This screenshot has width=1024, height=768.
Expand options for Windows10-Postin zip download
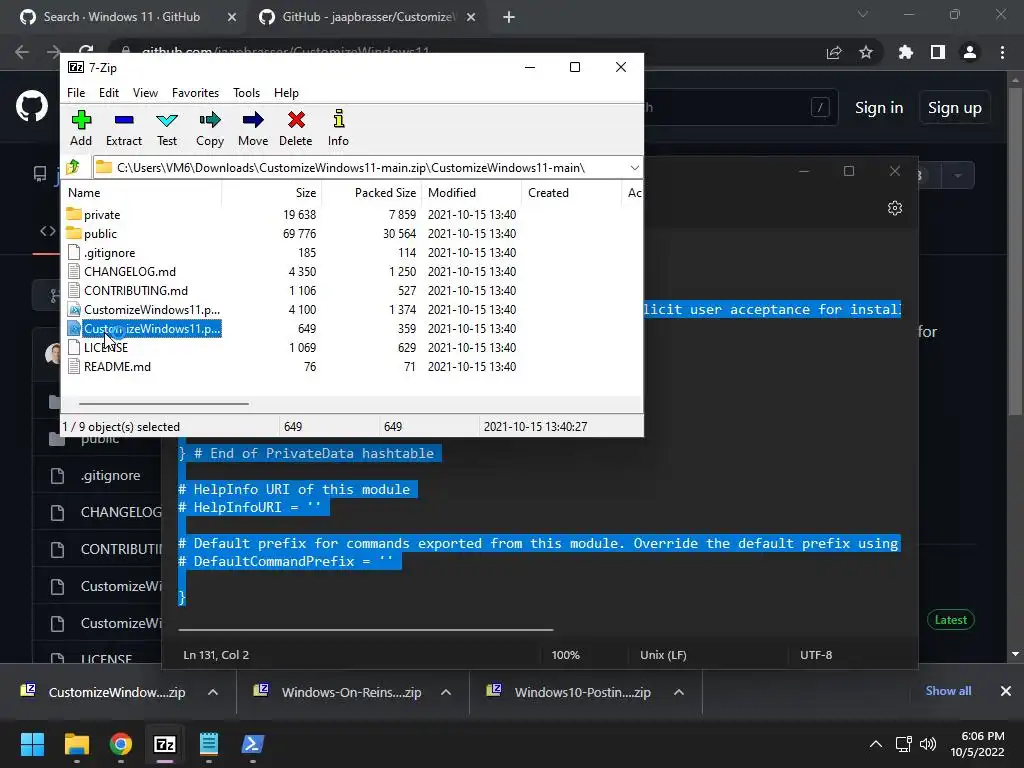[x=679, y=692]
